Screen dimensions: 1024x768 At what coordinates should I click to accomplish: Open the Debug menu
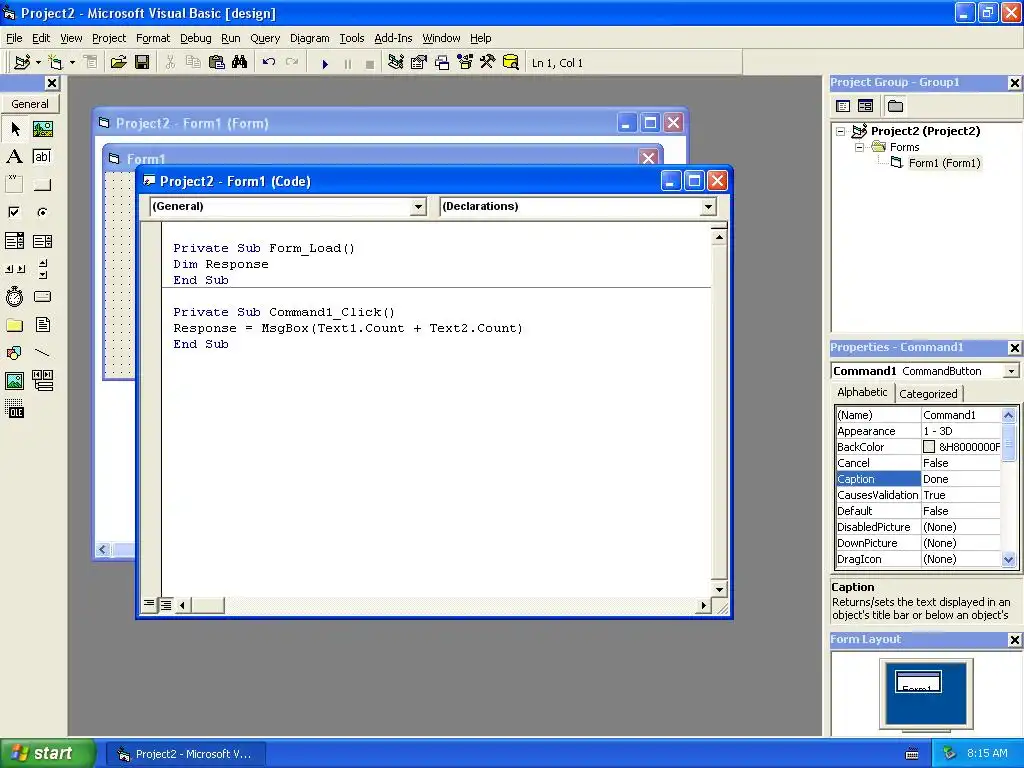pyautogui.click(x=195, y=38)
